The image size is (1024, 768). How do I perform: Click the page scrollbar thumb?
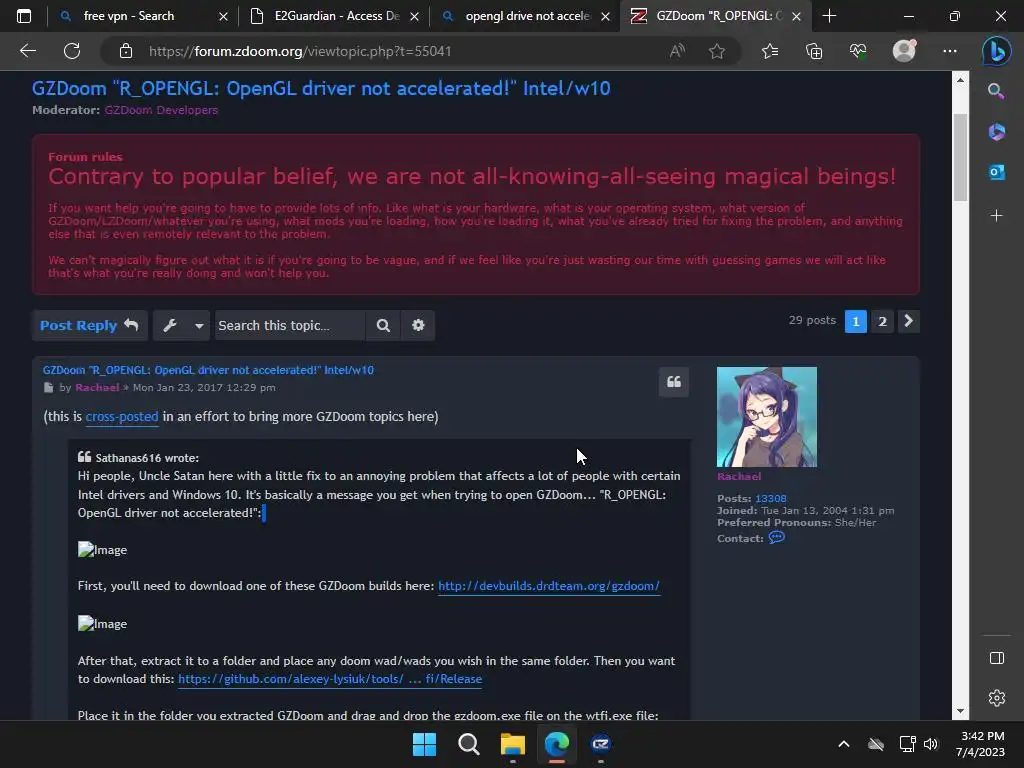pyautogui.click(x=960, y=157)
